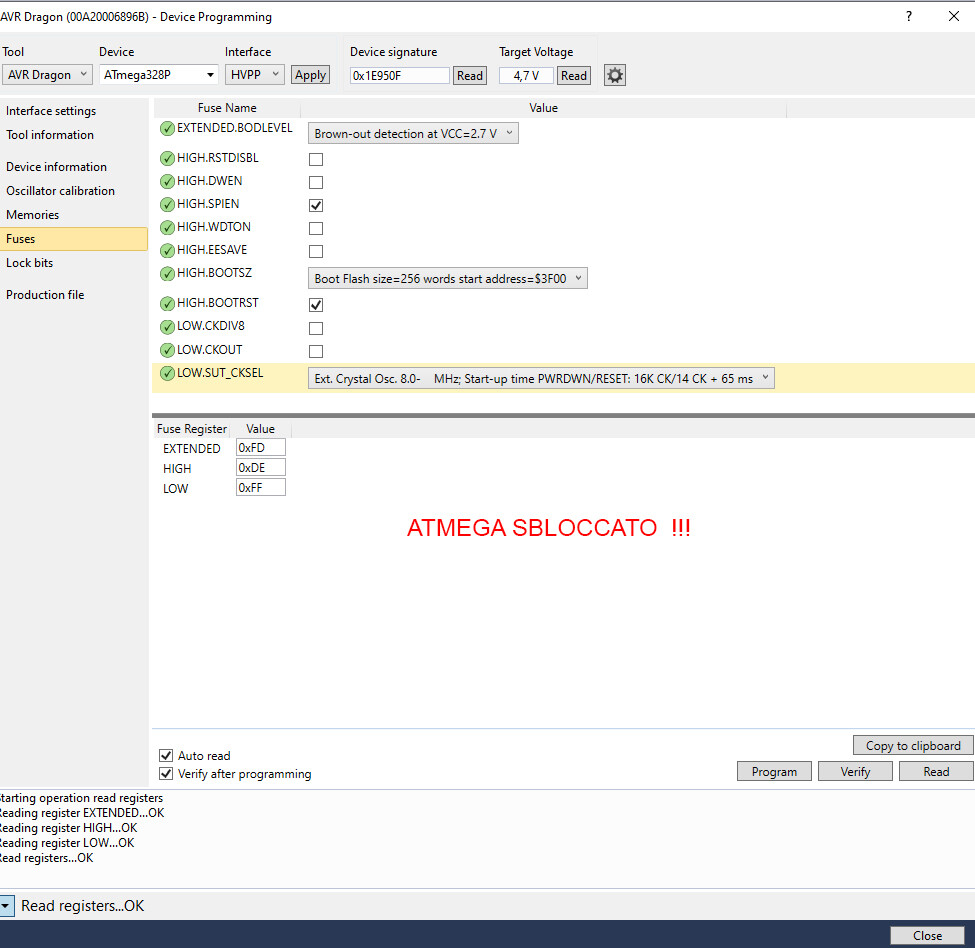This screenshot has width=975, height=948.
Task: Click the Verify button
Action: pos(855,771)
